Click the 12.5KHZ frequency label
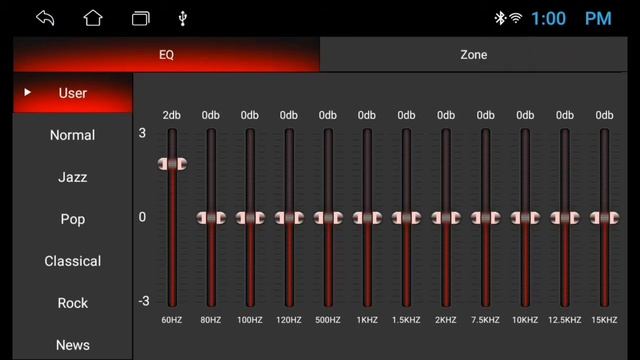Viewport: 640px width, 360px height. coord(564,320)
